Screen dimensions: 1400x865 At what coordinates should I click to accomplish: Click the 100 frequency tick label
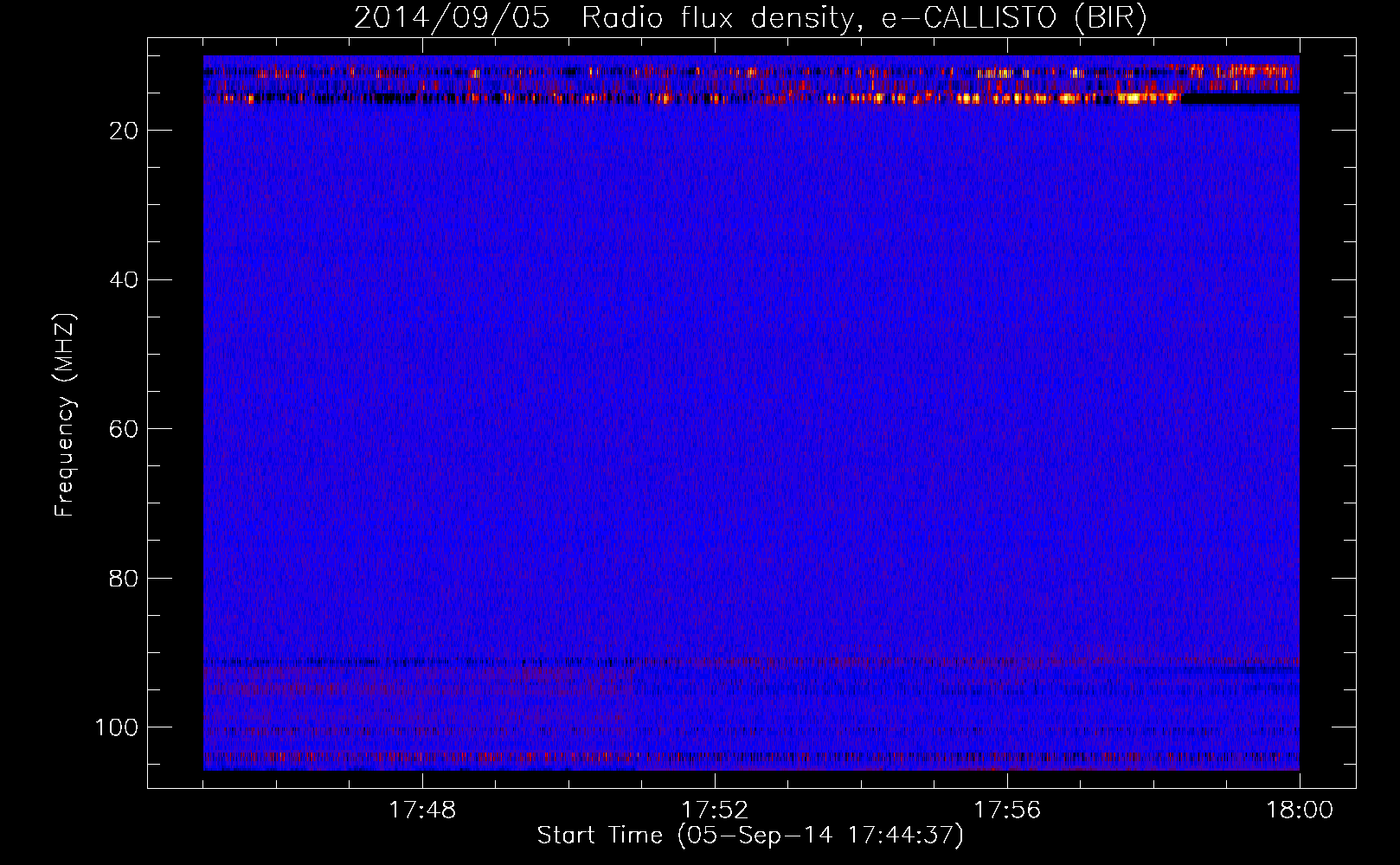[117, 727]
